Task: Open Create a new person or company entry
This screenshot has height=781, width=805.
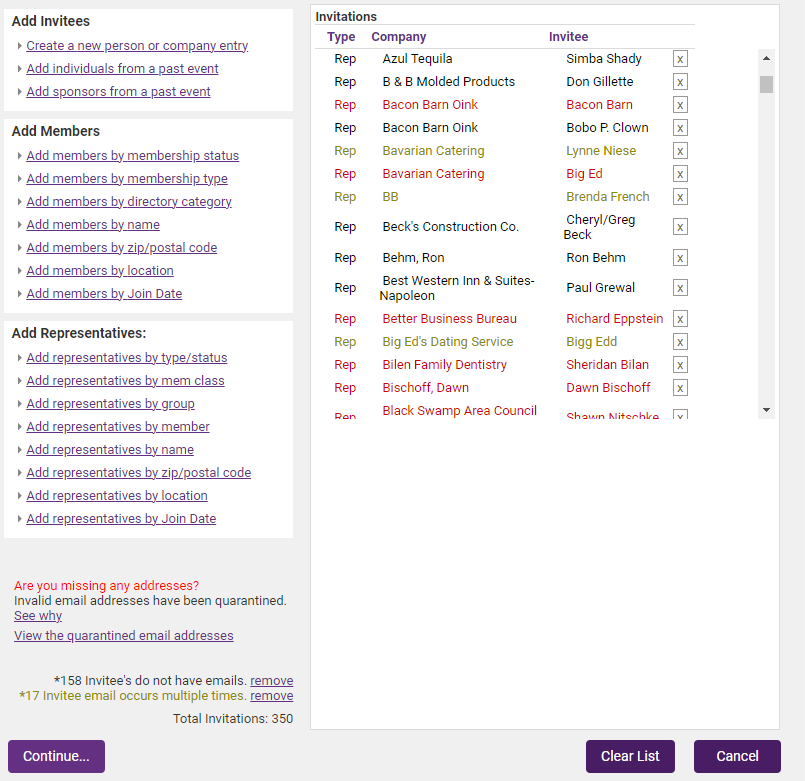Action: [137, 46]
